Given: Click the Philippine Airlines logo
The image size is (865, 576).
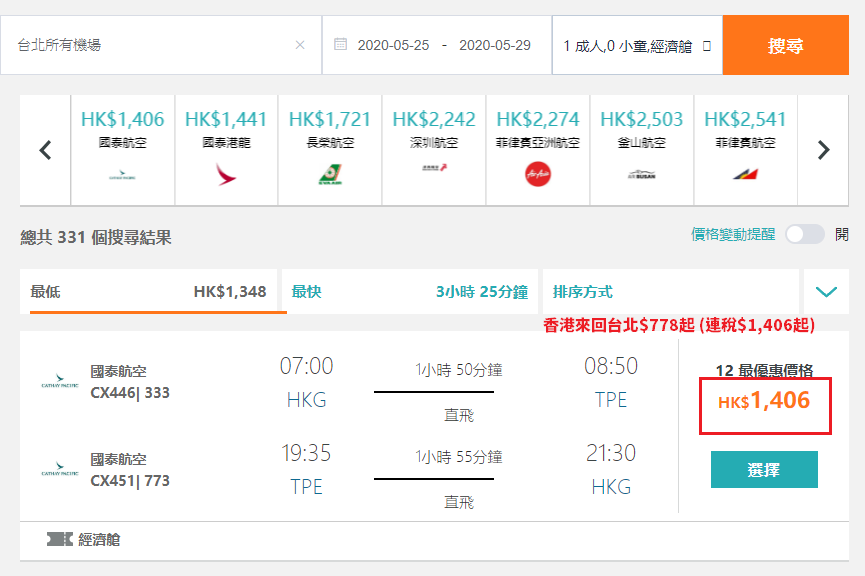Looking at the screenshot, I should (745, 174).
